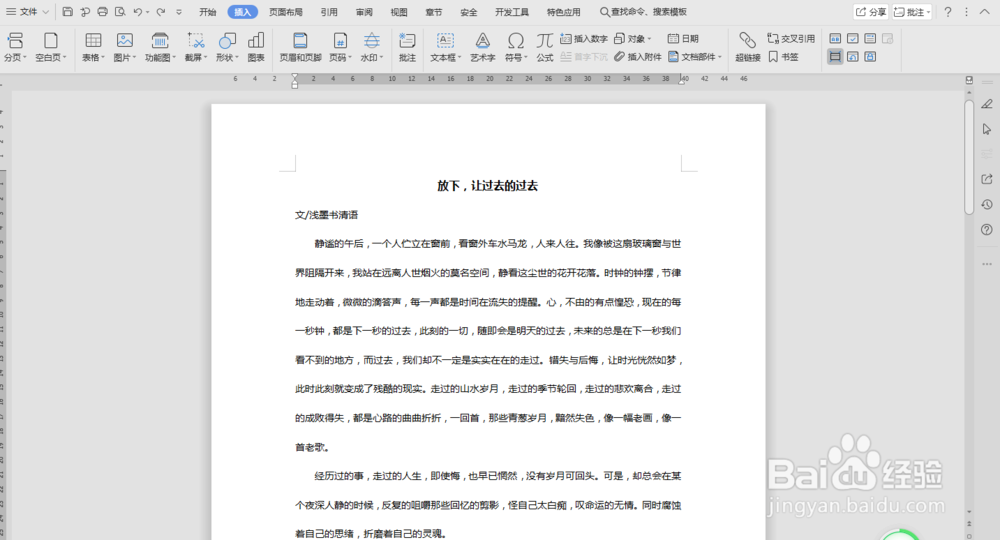The image size is (1000, 540).
Task: Click the help question mark icon
Action: (x=948, y=11)
